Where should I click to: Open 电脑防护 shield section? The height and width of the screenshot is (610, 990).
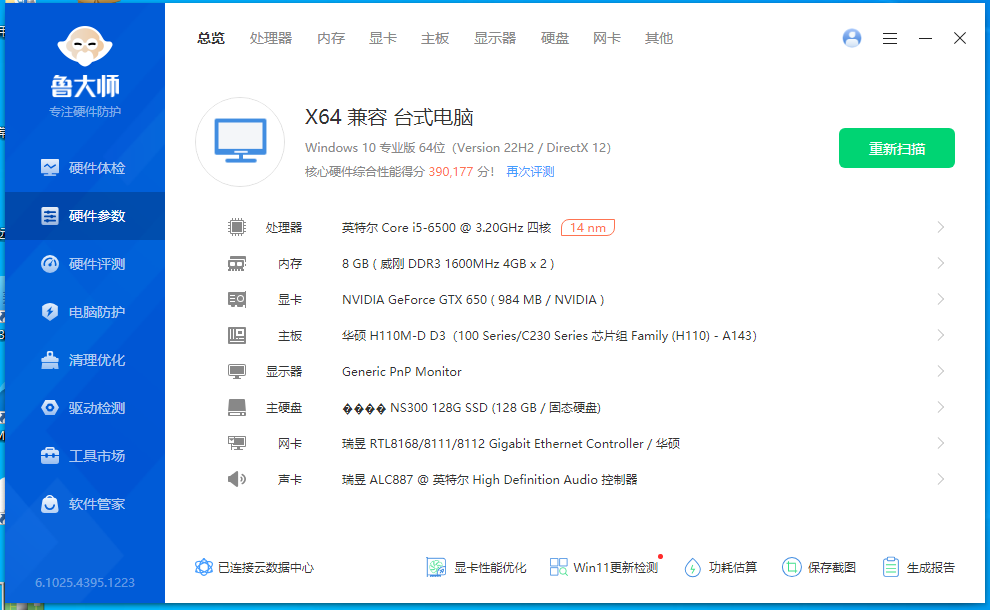point(85,312)
